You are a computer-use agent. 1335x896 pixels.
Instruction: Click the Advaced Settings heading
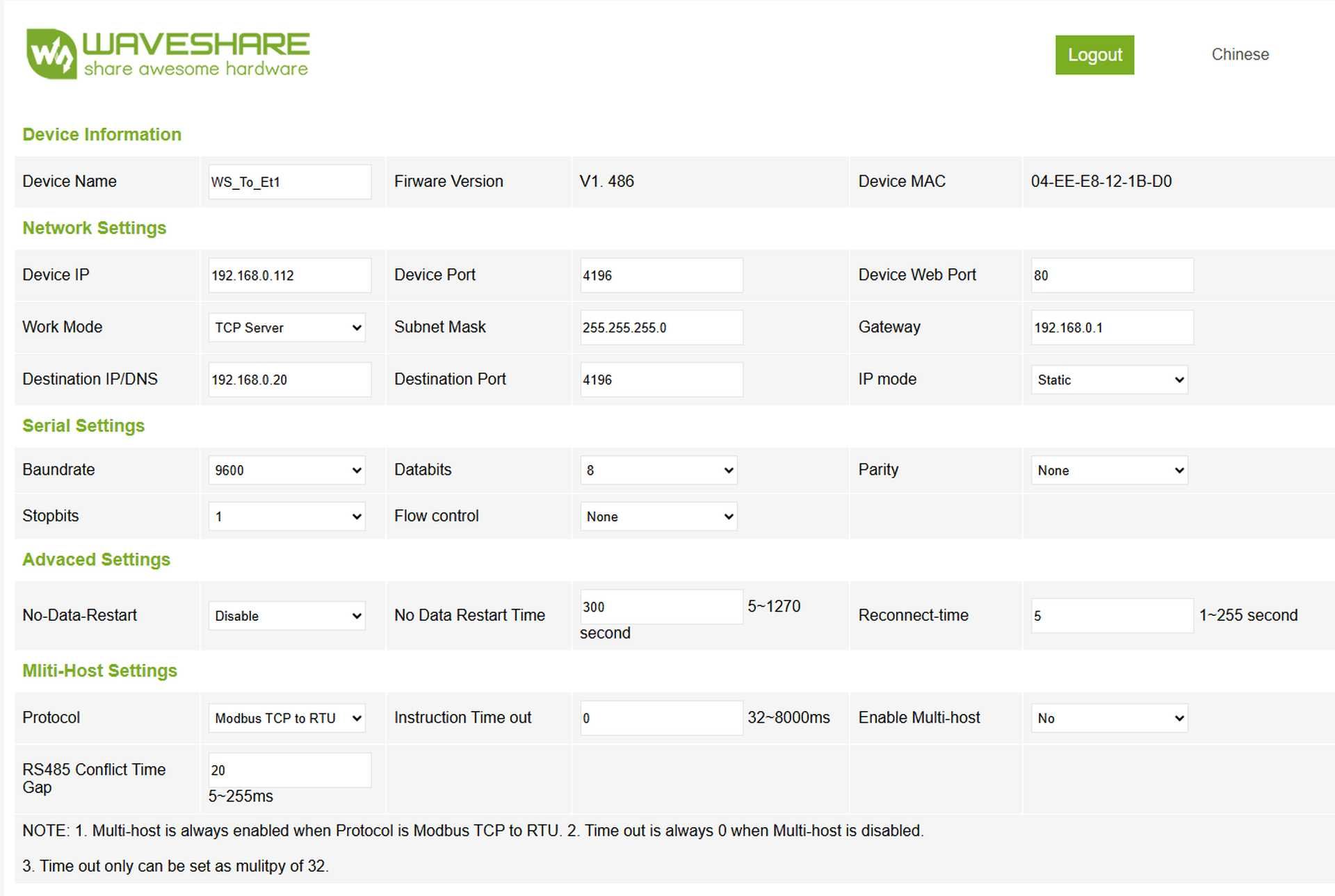coord(96,560)
